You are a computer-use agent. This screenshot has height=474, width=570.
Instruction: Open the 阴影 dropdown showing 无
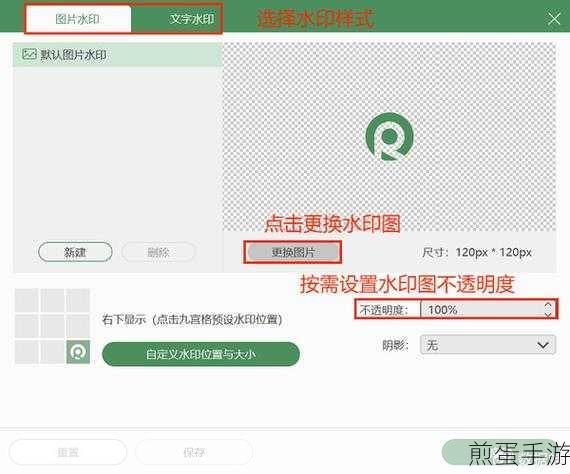[488, 345]
